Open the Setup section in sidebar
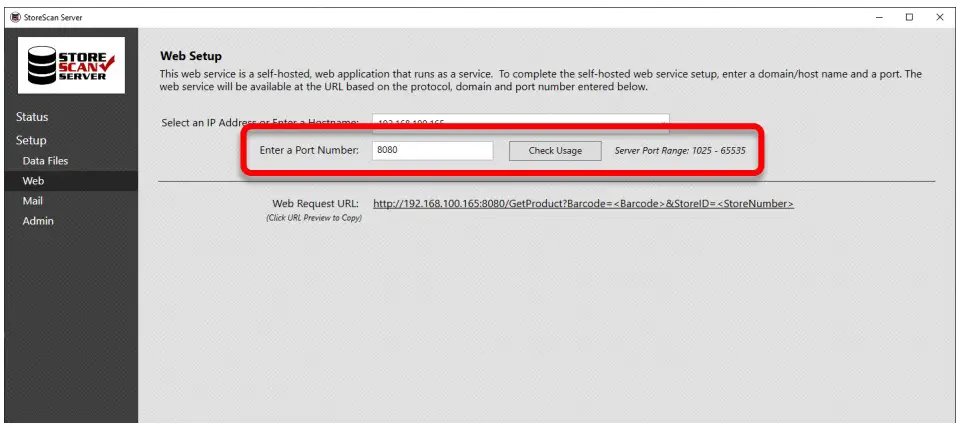This screenshot has width=967, height=429. (31, 141)
